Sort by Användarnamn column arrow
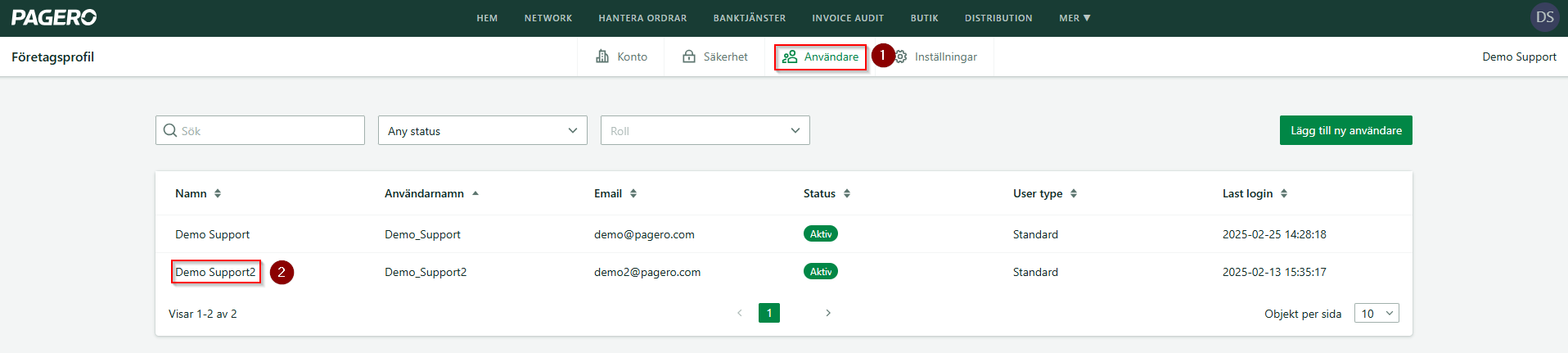The image size is (1568, 353). tap(475, 193)
